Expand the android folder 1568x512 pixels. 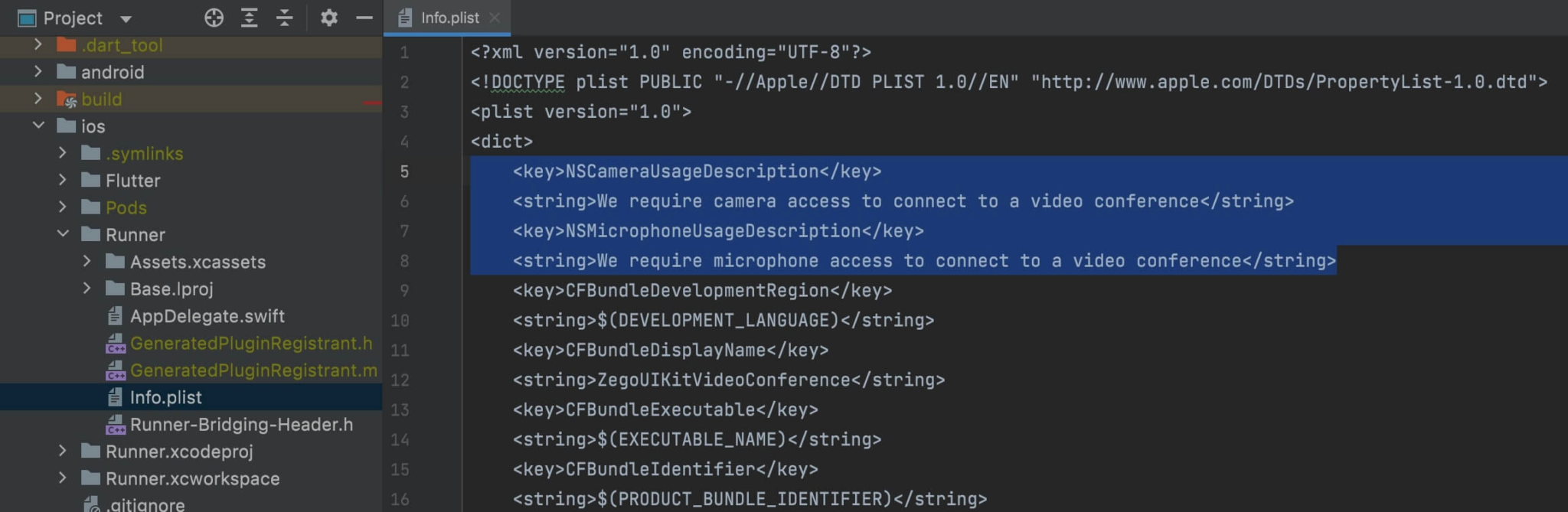(38, 72)
